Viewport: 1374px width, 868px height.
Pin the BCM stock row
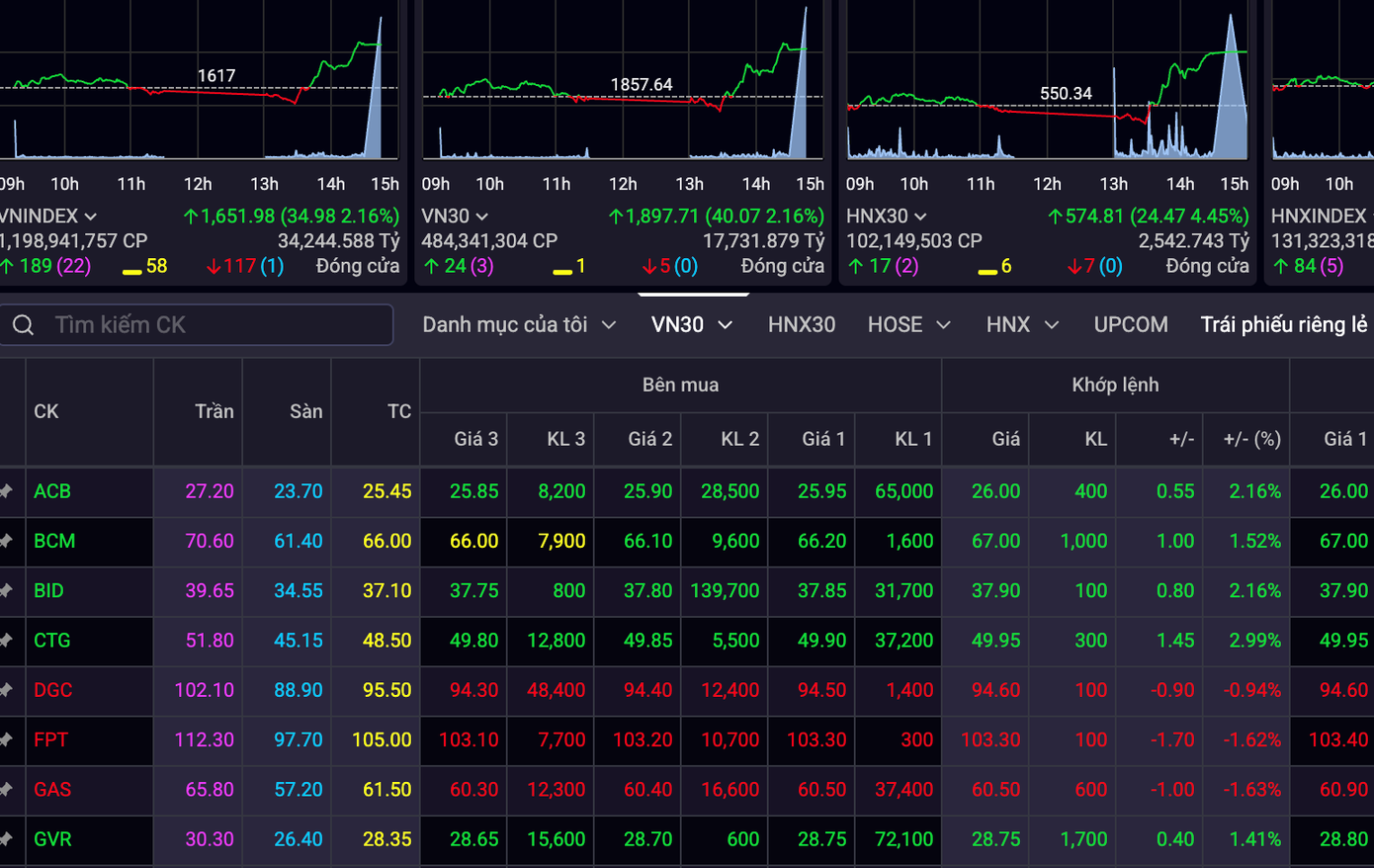point(7,541)
